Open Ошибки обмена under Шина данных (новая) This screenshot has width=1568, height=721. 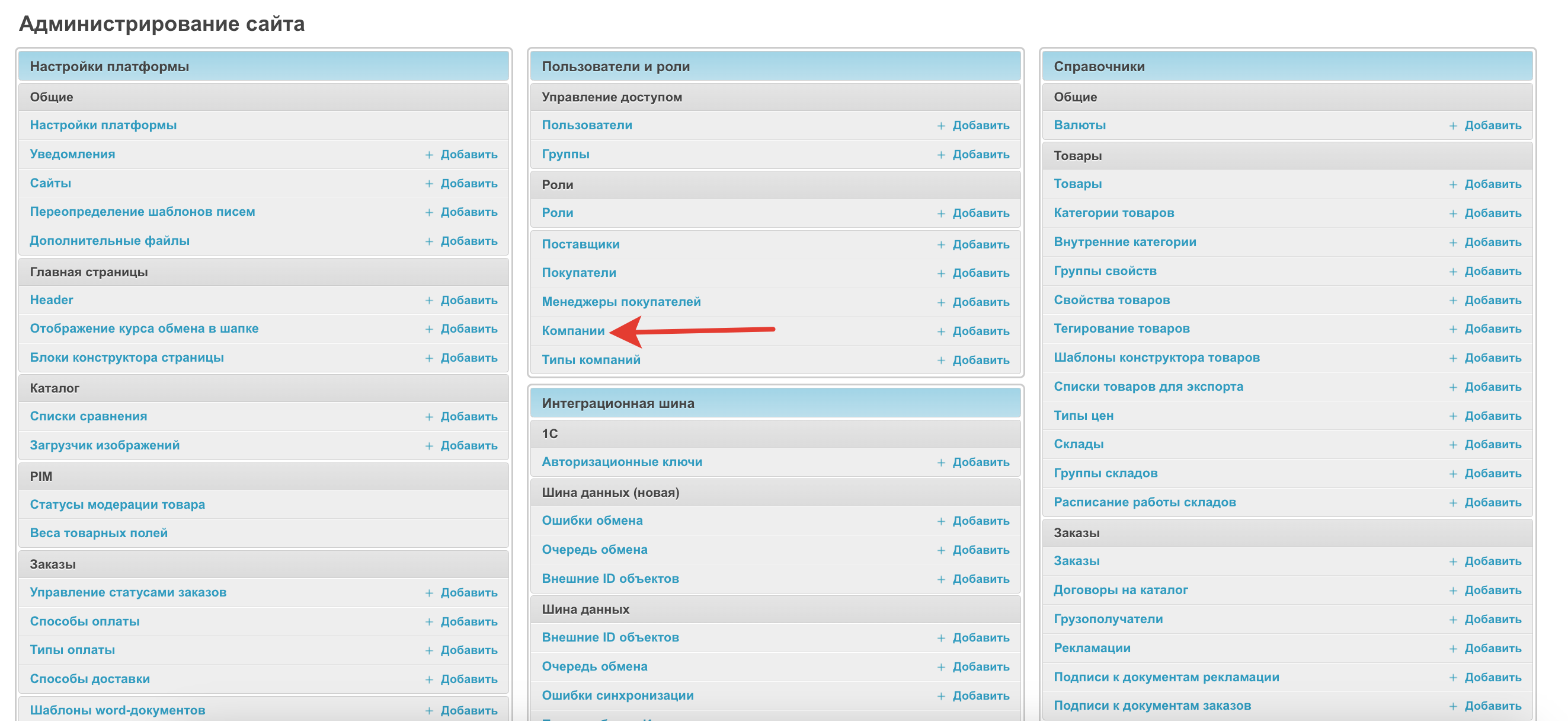pyautogui.click(x=591, y=521)
